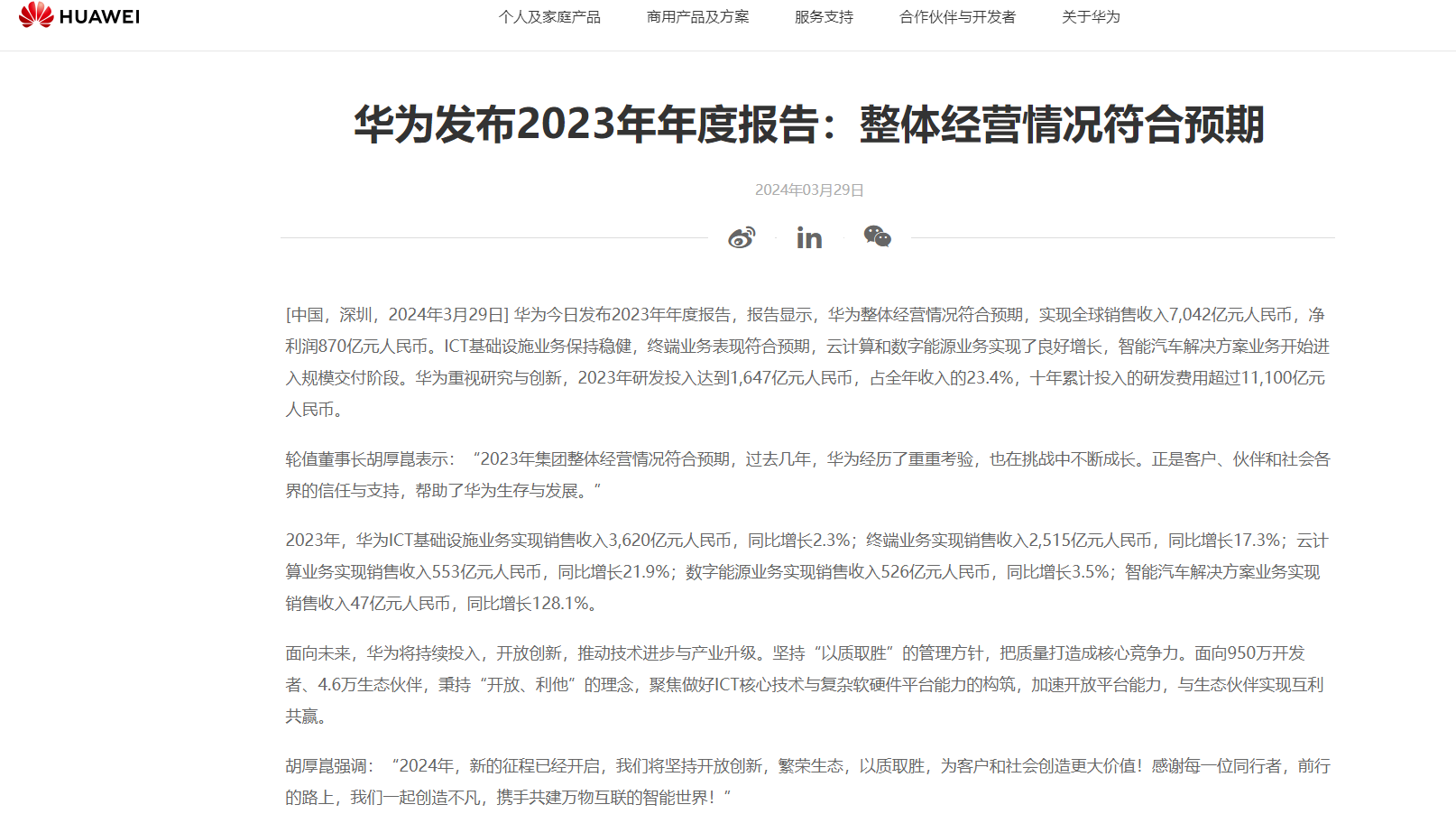Click text 入规模交付阶段
Viewport: 1456px width, 814px height.
pyautogui.click(x=343, y=378)
